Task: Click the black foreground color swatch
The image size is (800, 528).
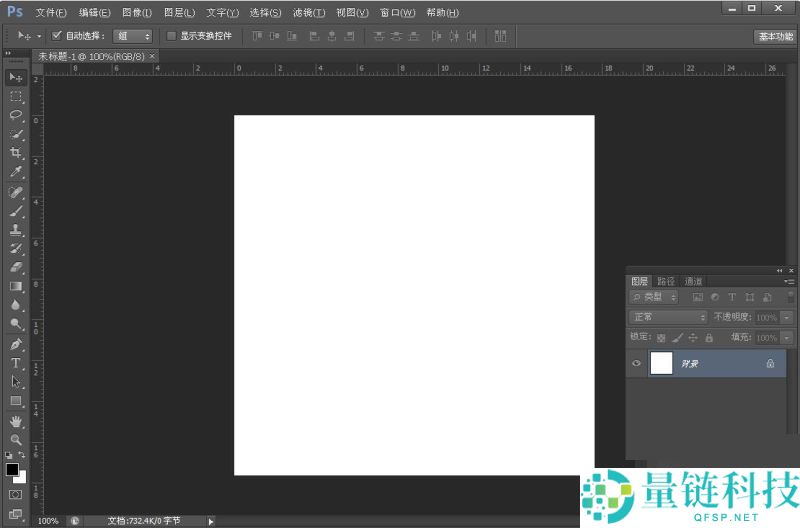Action: coord(12,469)
